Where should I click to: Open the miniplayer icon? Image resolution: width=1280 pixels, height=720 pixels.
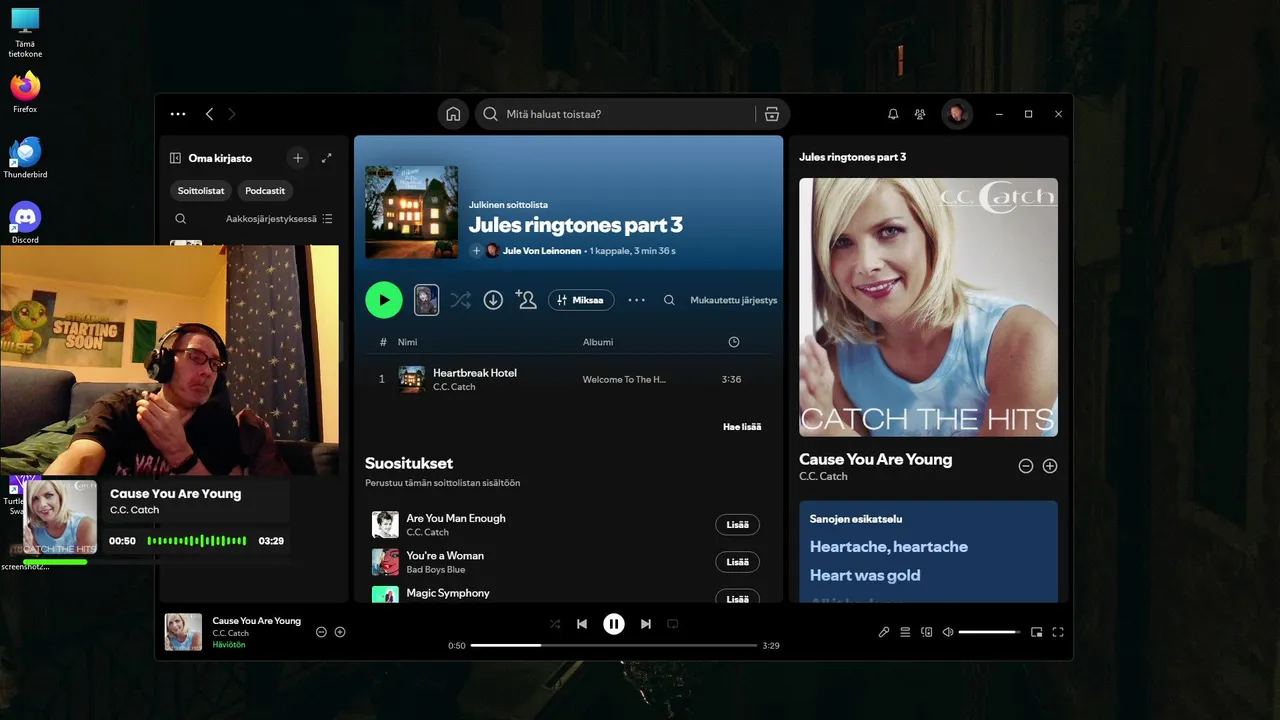click(1036, 632)
